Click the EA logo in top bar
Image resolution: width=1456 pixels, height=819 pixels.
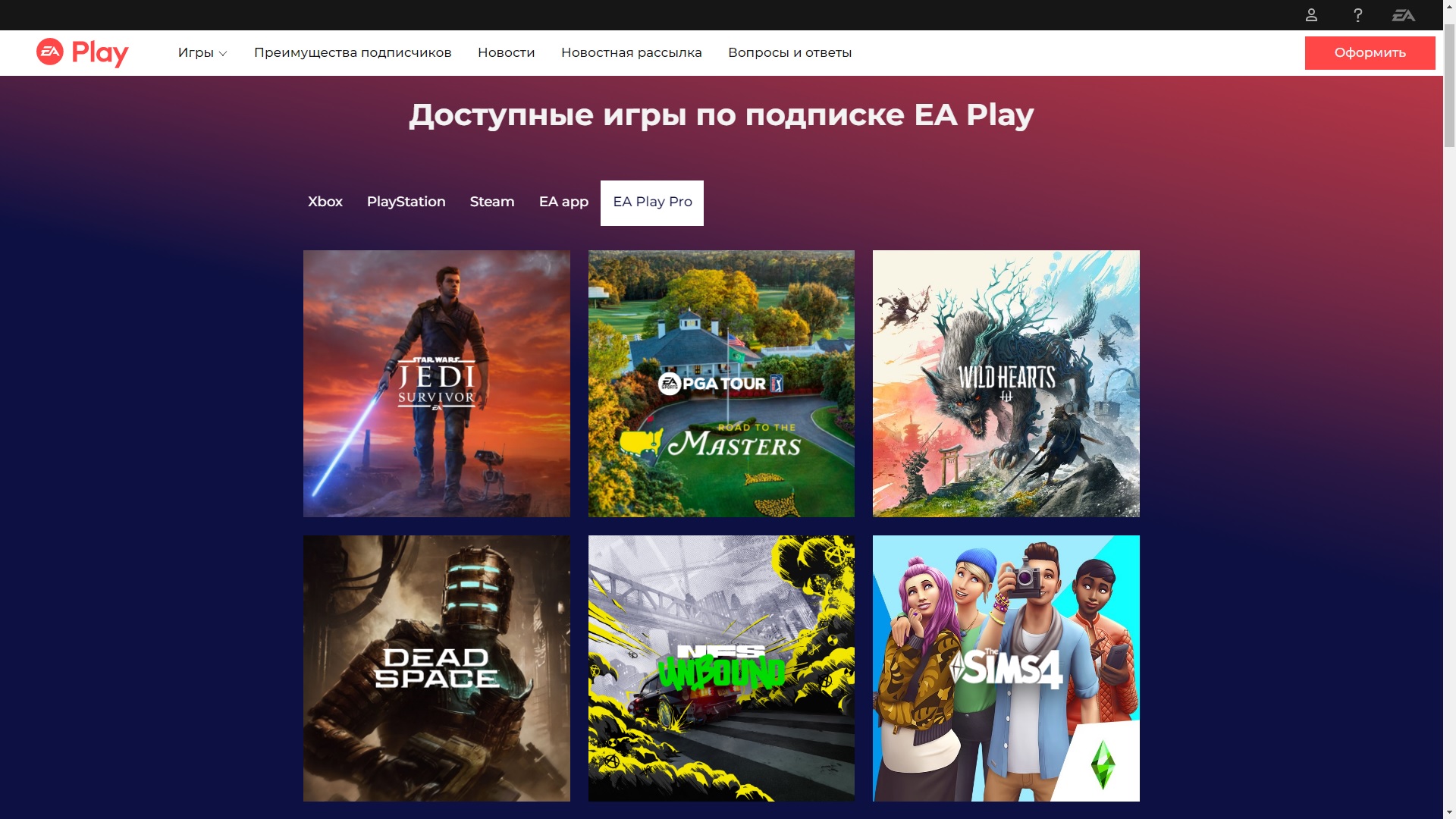[x=1403, y=15]
